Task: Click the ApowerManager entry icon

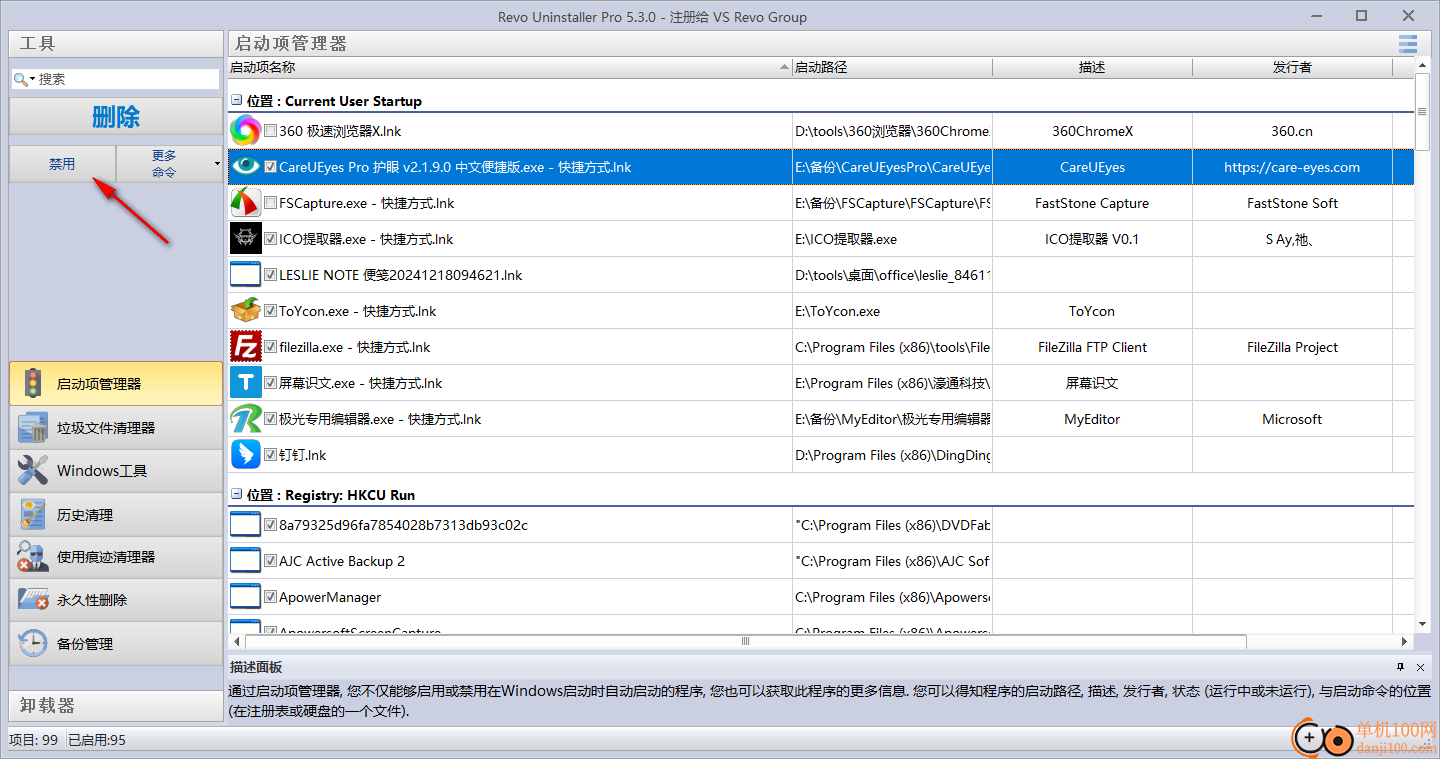Action: (245, 597)
